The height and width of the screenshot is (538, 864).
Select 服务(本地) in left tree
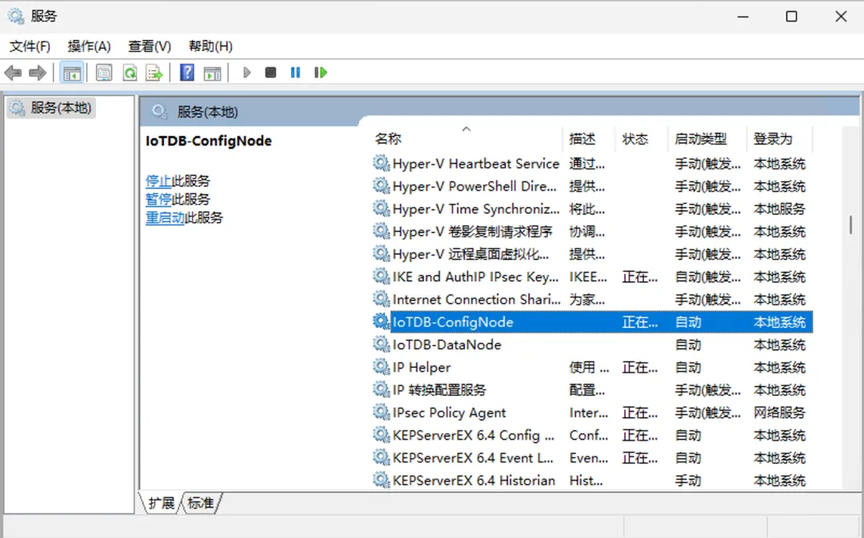click(x=51, y=107)
